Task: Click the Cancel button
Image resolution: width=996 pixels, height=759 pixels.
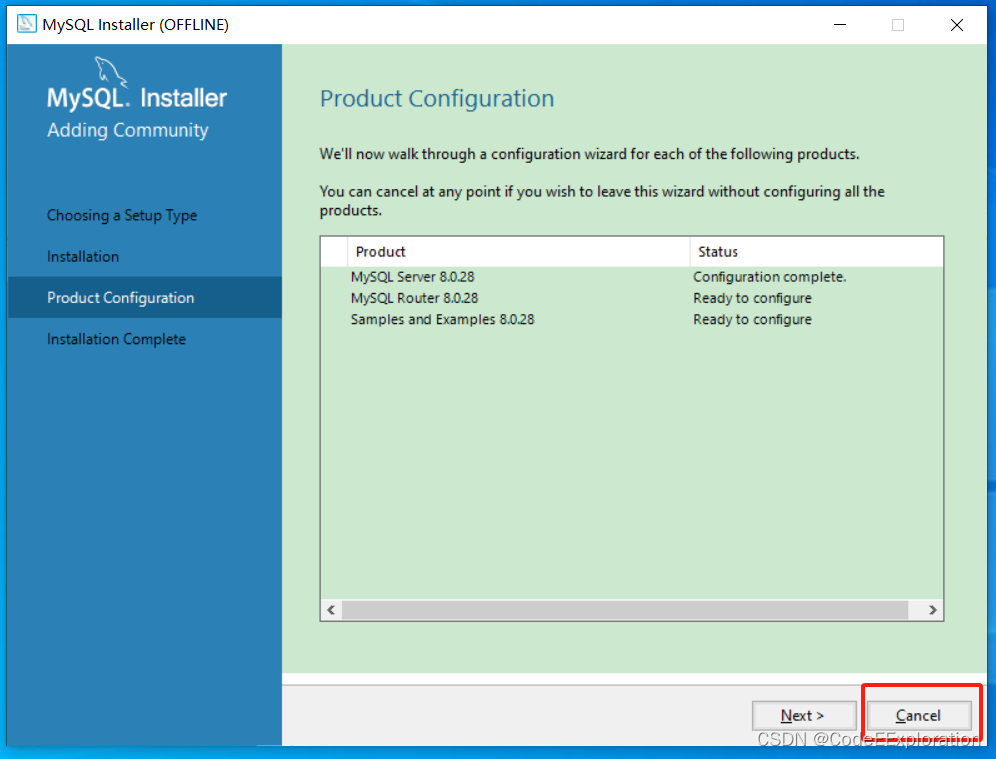Action: 919,715
